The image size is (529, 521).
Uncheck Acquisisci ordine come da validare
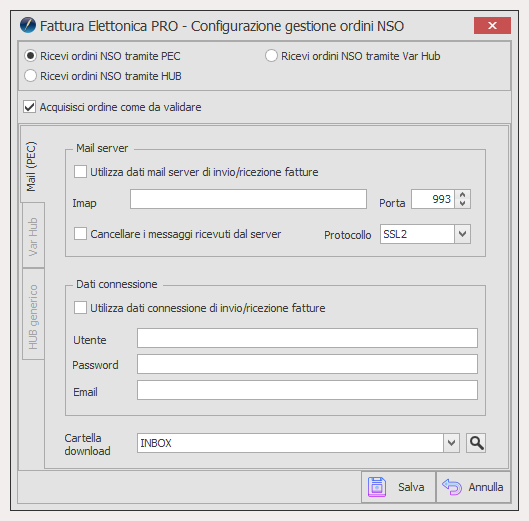pos(29,107)
